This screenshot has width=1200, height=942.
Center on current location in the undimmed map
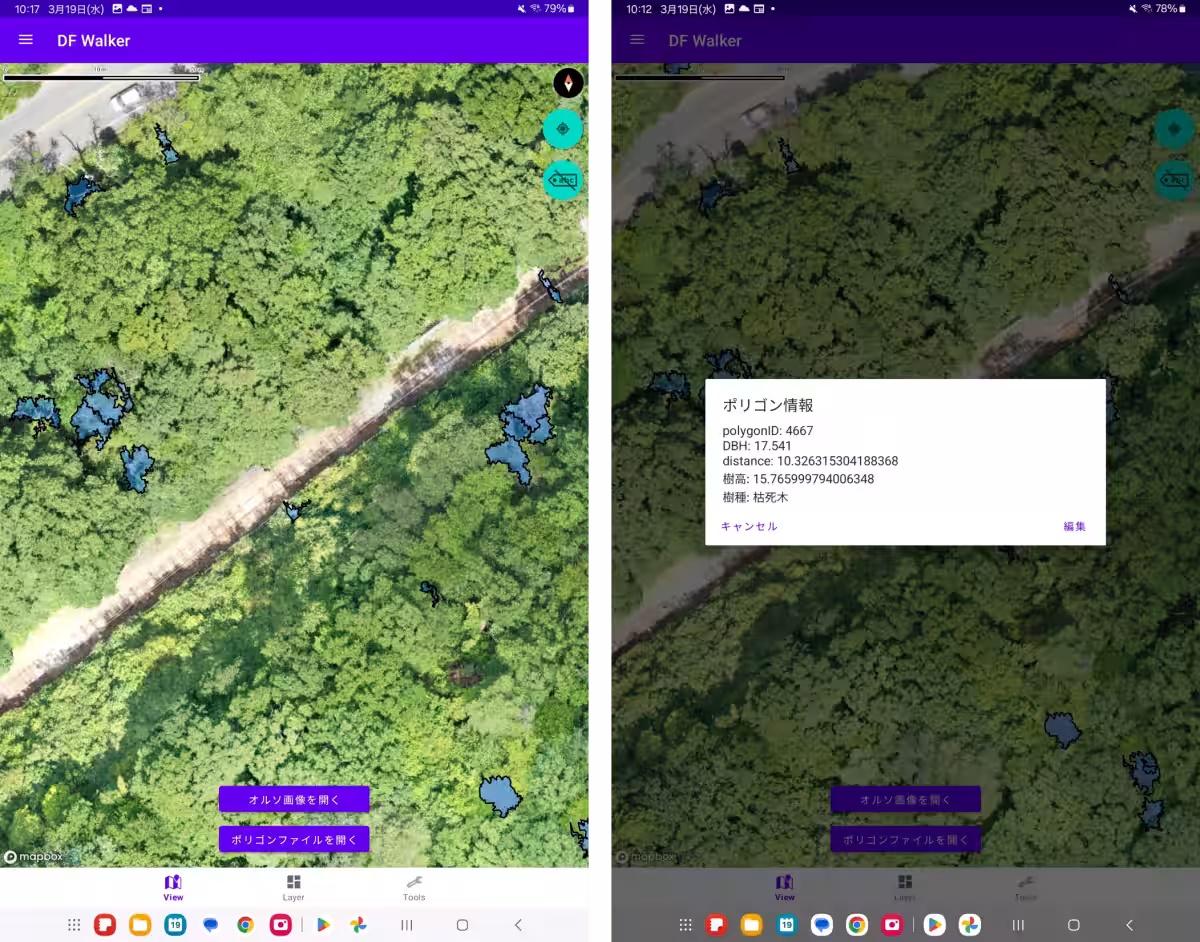point(563,129)
